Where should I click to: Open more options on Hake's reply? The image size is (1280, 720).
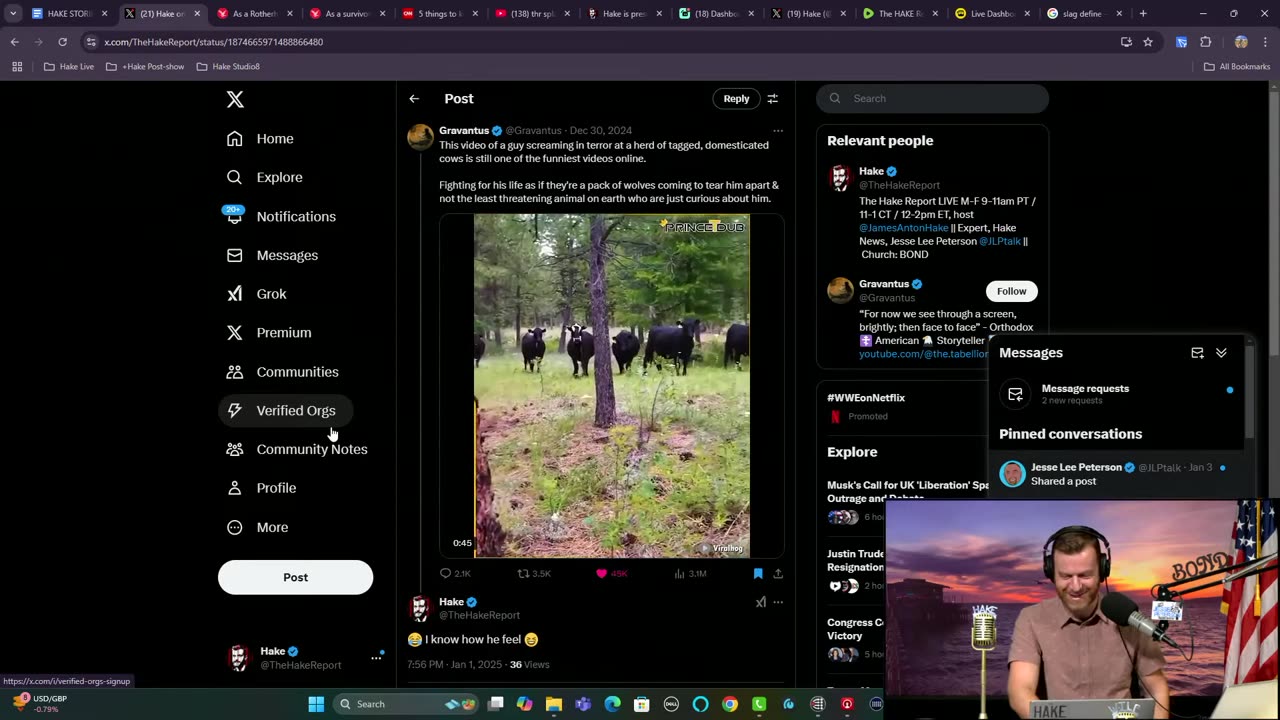(x=778, y=602)
